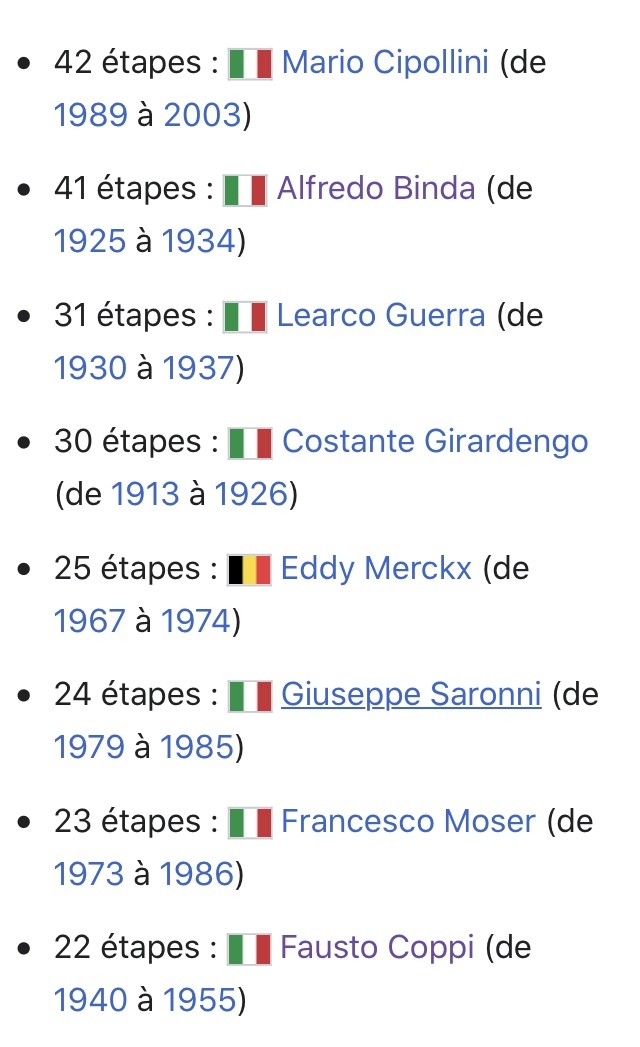Screen dimensions: 640x1047
Task: Click the Italian flag before Francesco Moser
Action: point(250,823)
